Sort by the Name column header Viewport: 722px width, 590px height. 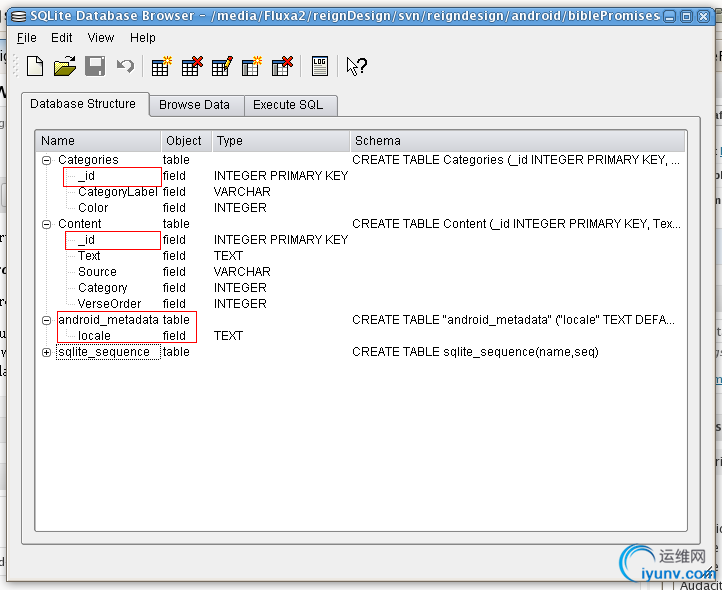tap(98, 141)
